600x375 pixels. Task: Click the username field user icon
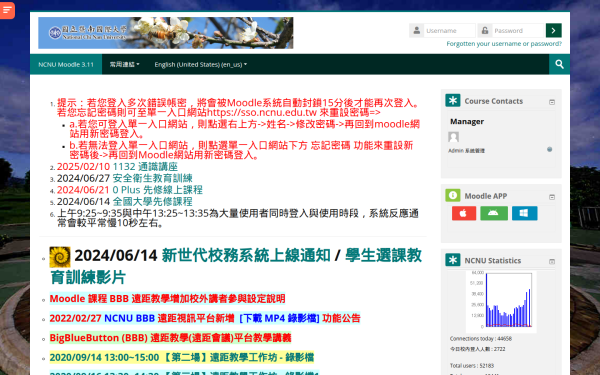click(x=417, y=30)
